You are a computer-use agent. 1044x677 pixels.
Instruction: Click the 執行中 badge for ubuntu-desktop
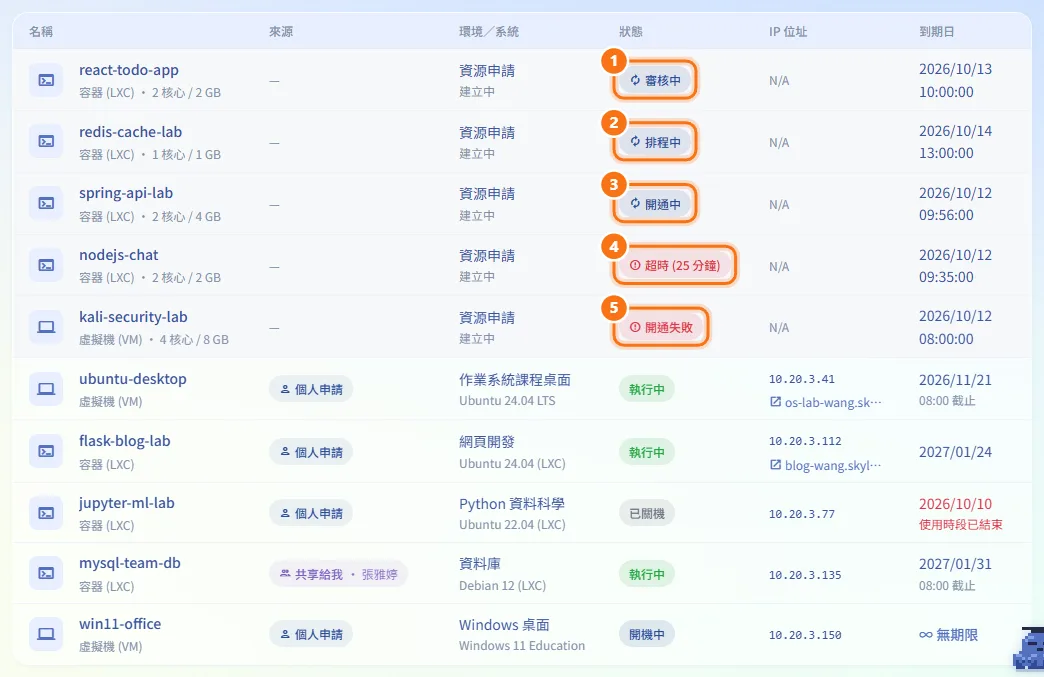[647, 389]
